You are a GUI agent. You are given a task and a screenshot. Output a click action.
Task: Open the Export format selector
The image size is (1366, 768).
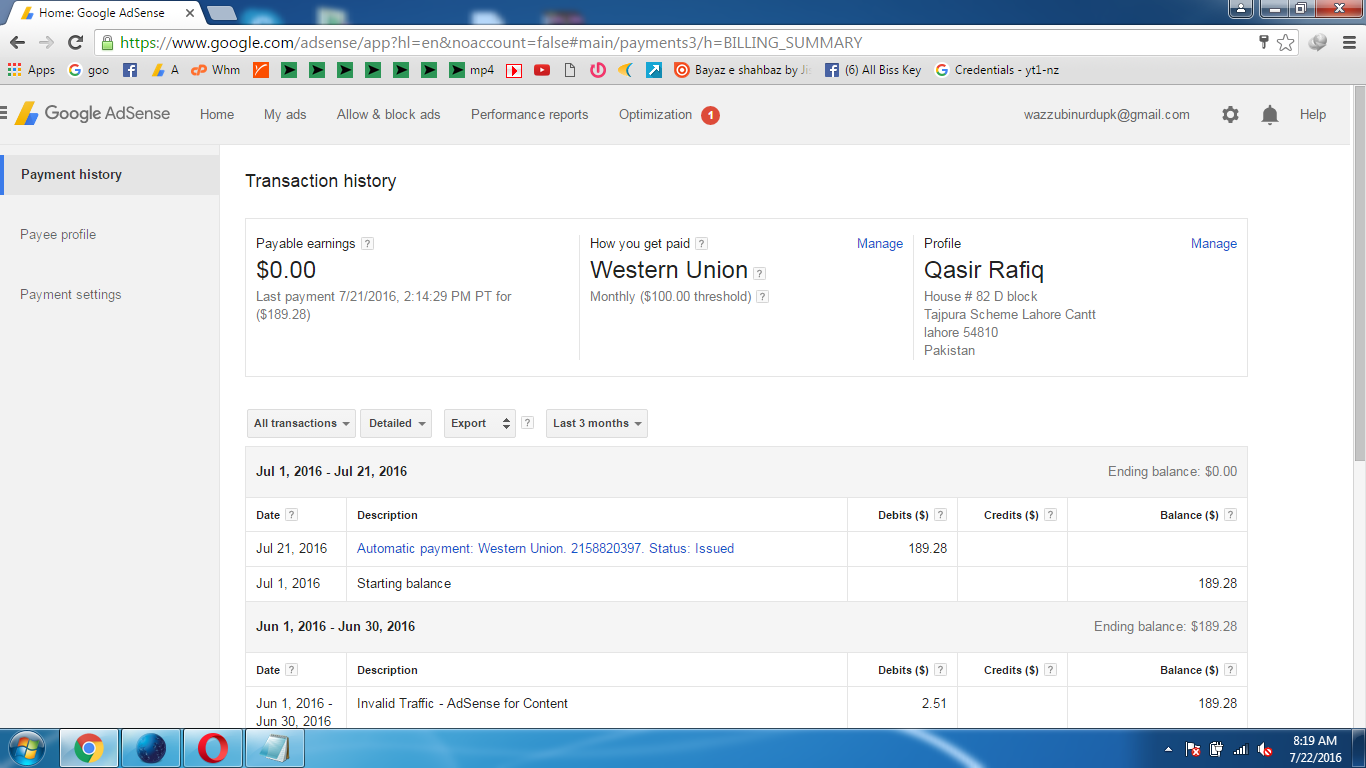click(480, 423)
